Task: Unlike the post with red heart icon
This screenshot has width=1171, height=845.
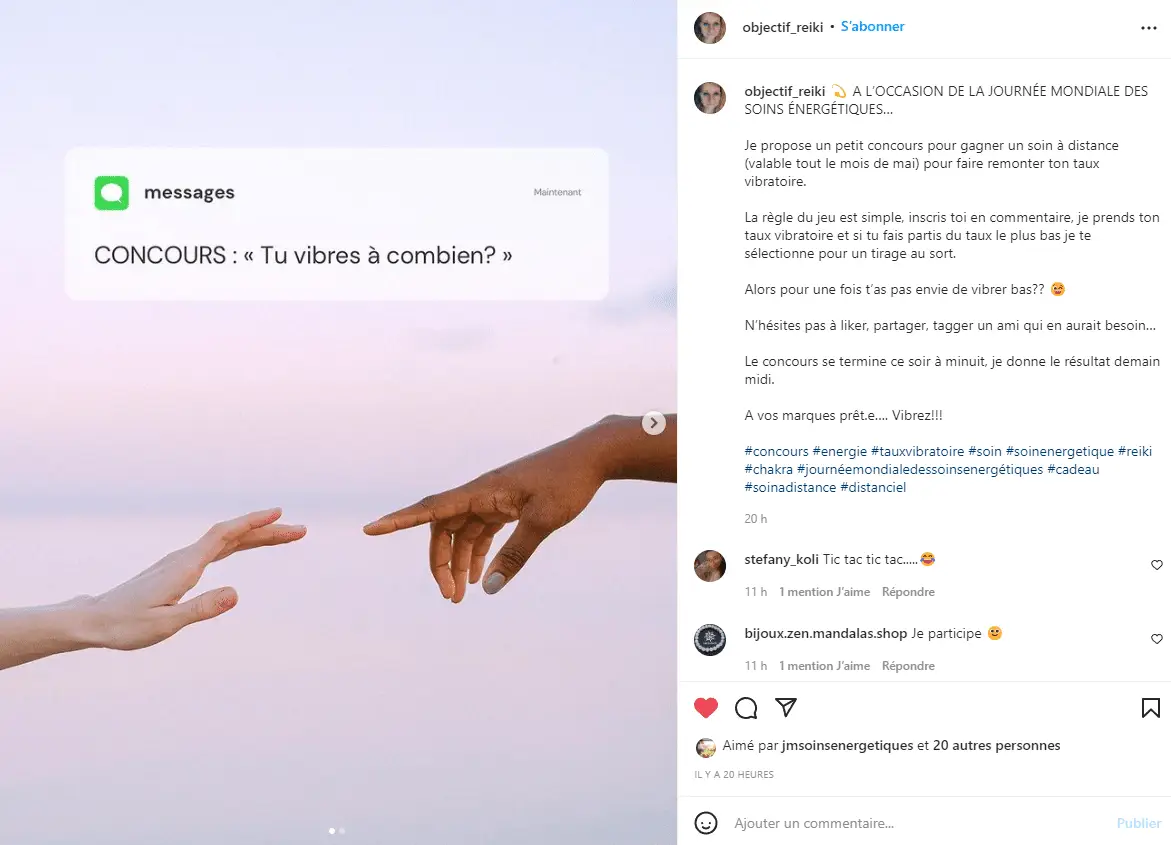Action: point(706,708)
